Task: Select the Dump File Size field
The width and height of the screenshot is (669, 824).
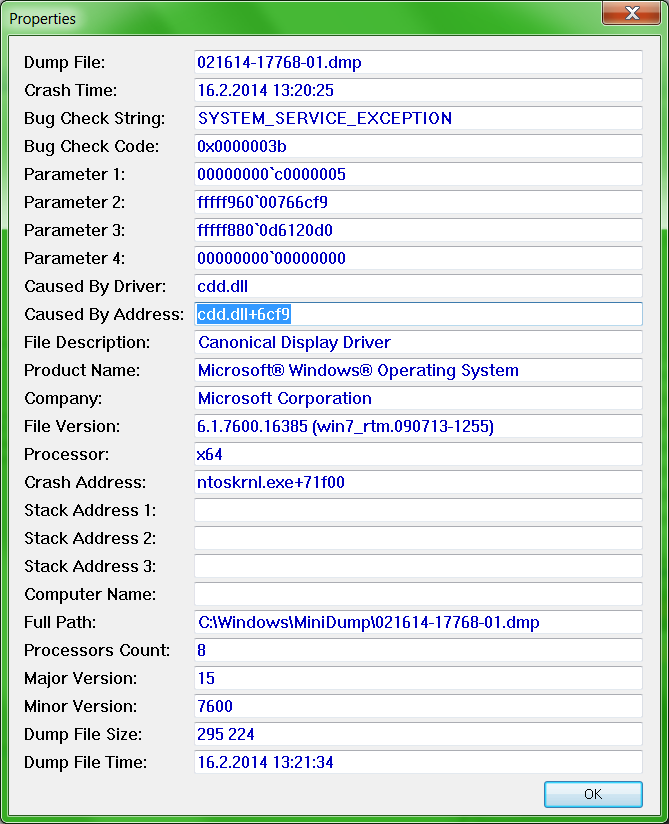Action: point(418,734)
